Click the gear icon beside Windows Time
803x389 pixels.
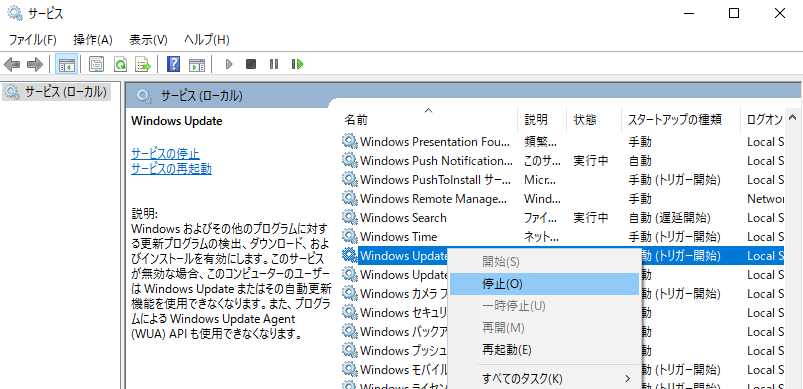tap(349, 236)
